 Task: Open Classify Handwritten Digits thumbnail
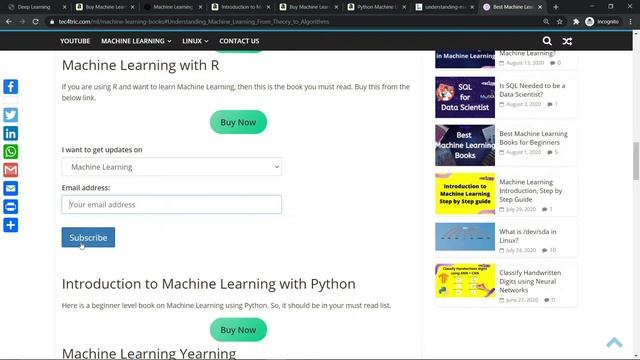[465, 281]
